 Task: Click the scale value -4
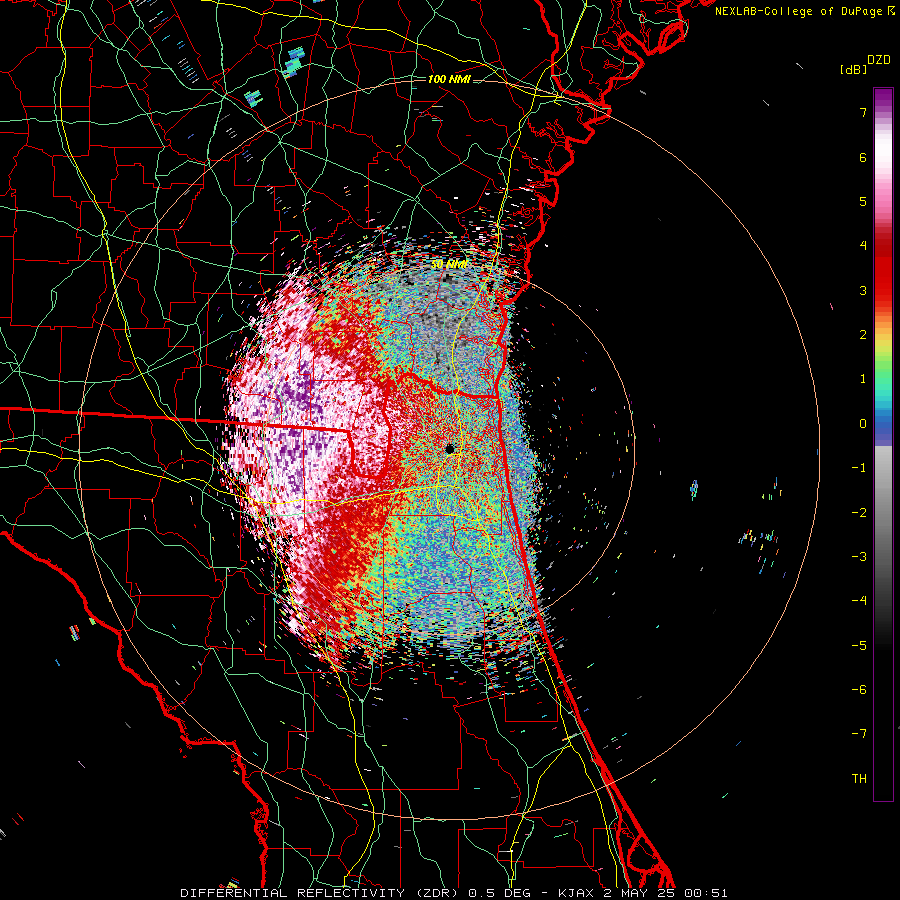point(859,601)
